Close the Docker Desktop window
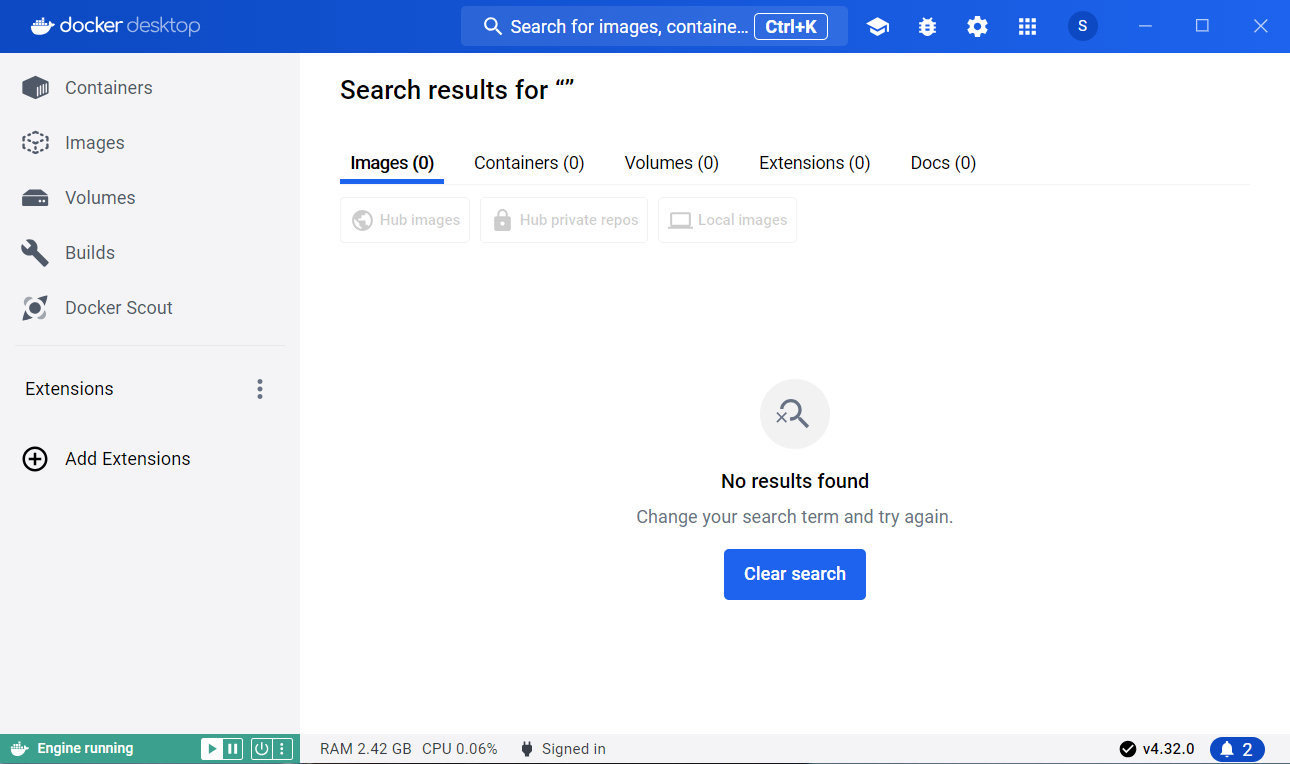The height and width of the screenshot is (764, 1290). pyautogui.click(x=1260, y=26)
